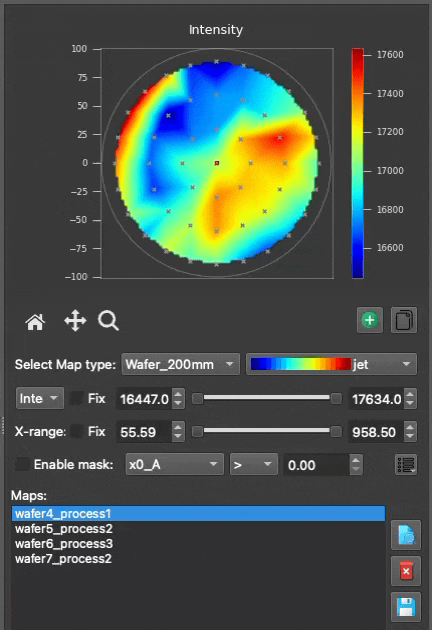Delete the selected map with the trash icon
432x630 pixels.
tap(406, 571)
